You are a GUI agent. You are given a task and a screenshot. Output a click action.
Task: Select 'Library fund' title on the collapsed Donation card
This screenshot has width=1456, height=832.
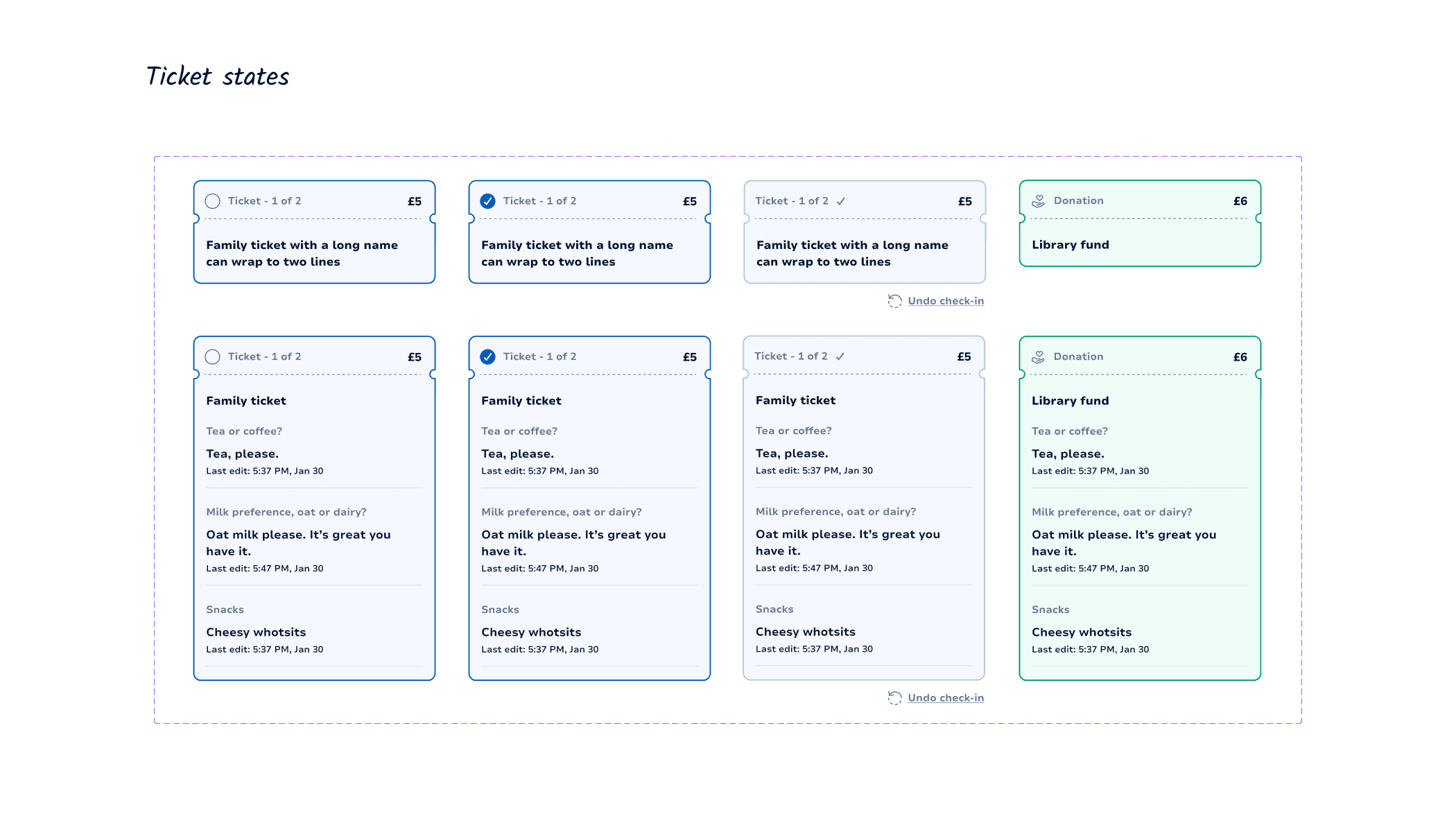[x=1070, y=245]
